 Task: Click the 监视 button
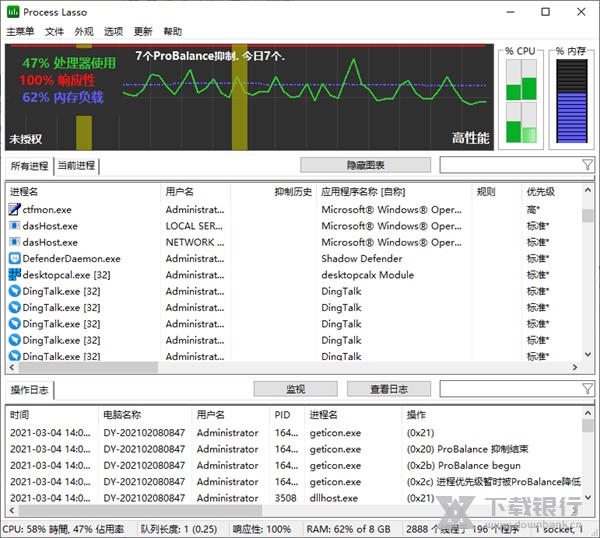tap(295, 389)
